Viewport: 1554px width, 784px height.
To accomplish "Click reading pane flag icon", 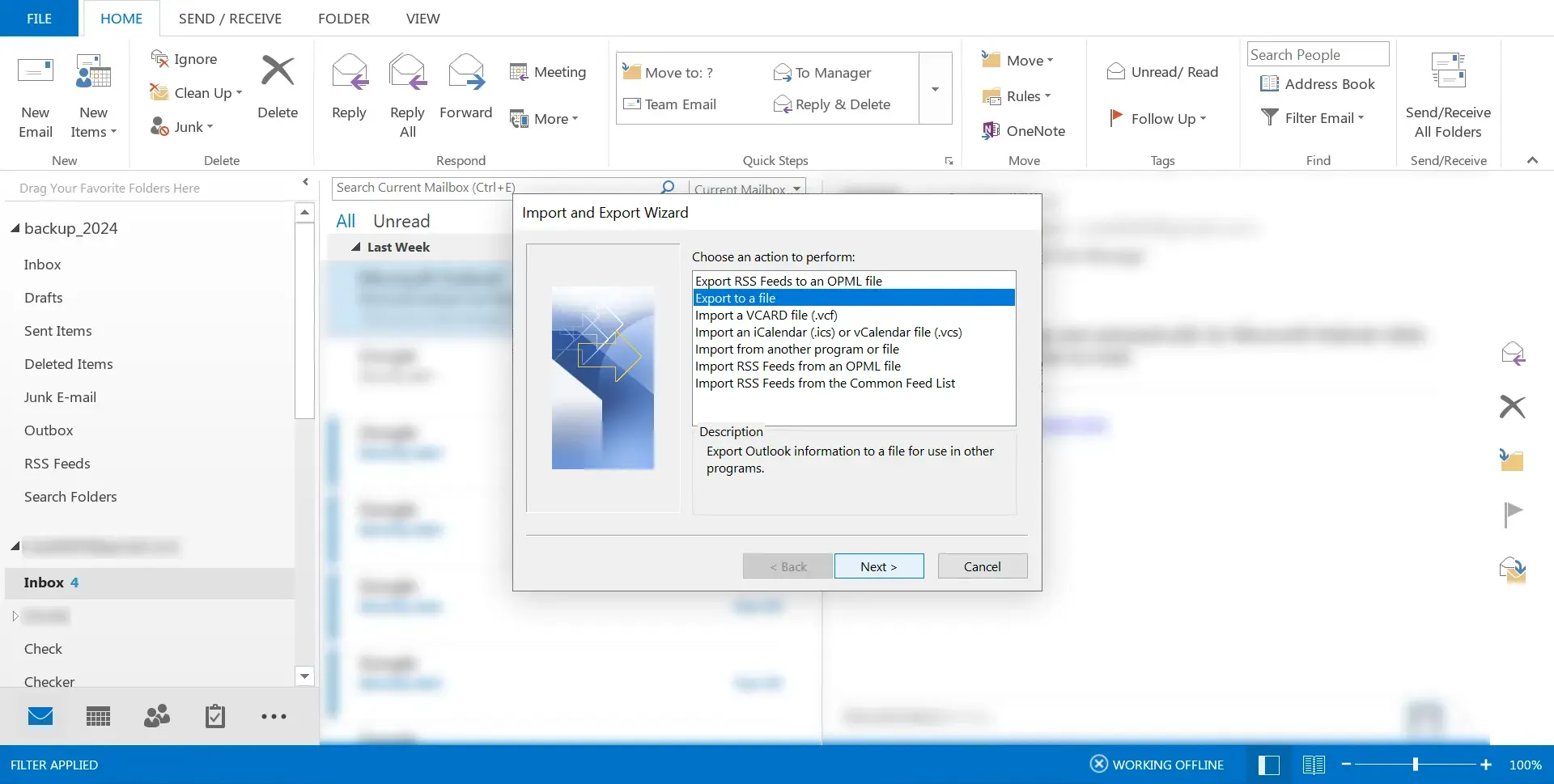I will click(x=1513, y=514).
